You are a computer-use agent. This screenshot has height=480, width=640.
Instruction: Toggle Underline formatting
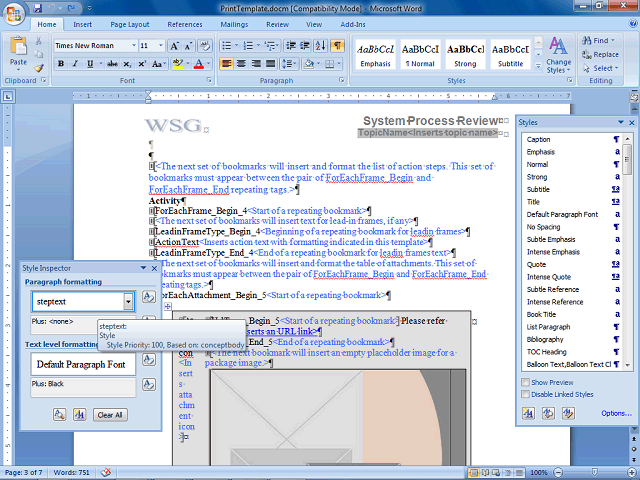point(90,64)
